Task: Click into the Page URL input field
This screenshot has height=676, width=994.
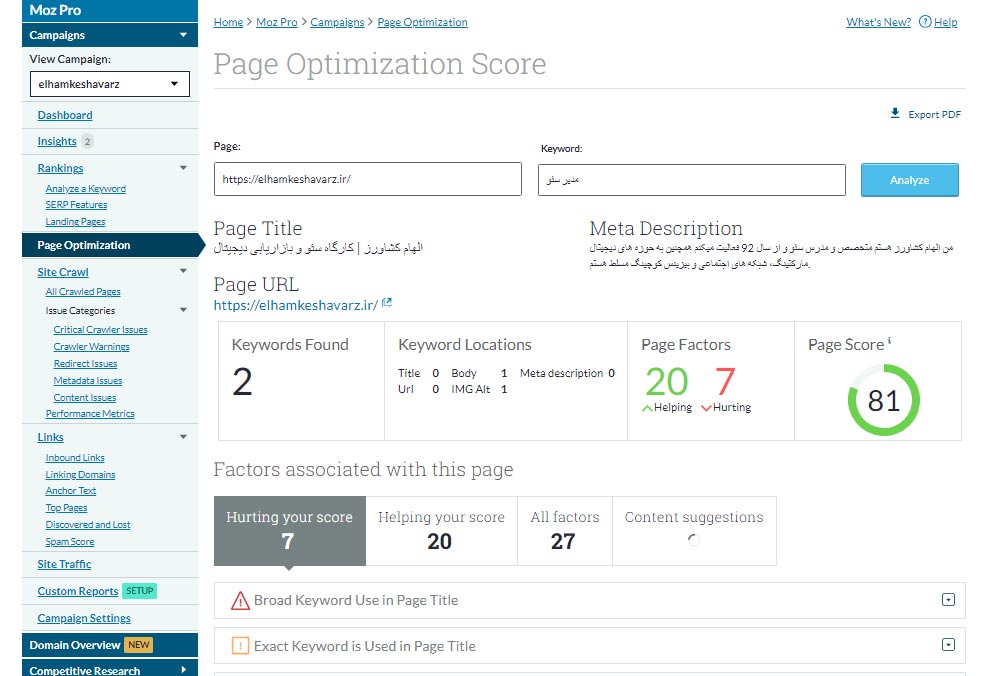Action: (367, 180)
